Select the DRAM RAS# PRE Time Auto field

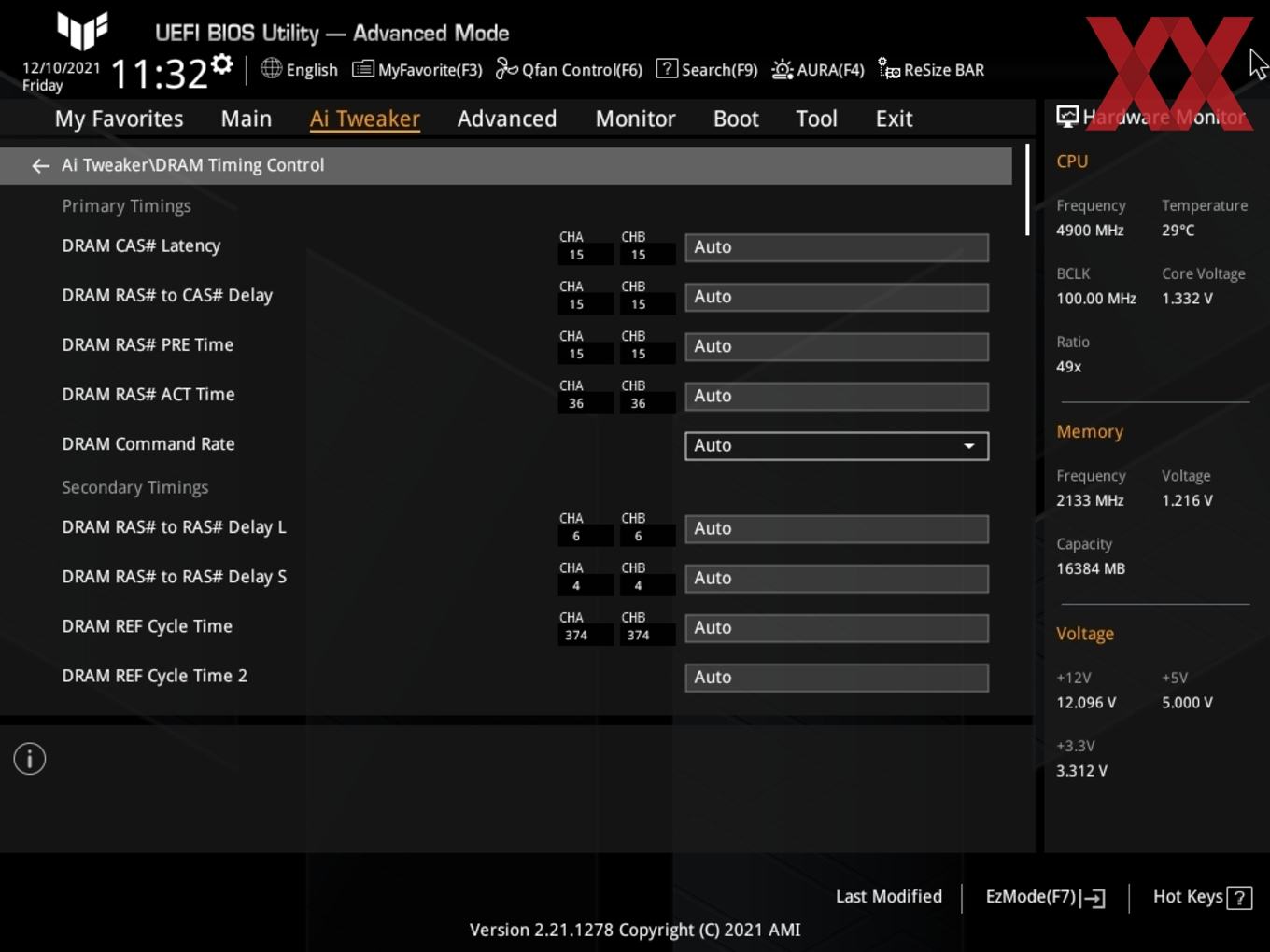point(837,346)
